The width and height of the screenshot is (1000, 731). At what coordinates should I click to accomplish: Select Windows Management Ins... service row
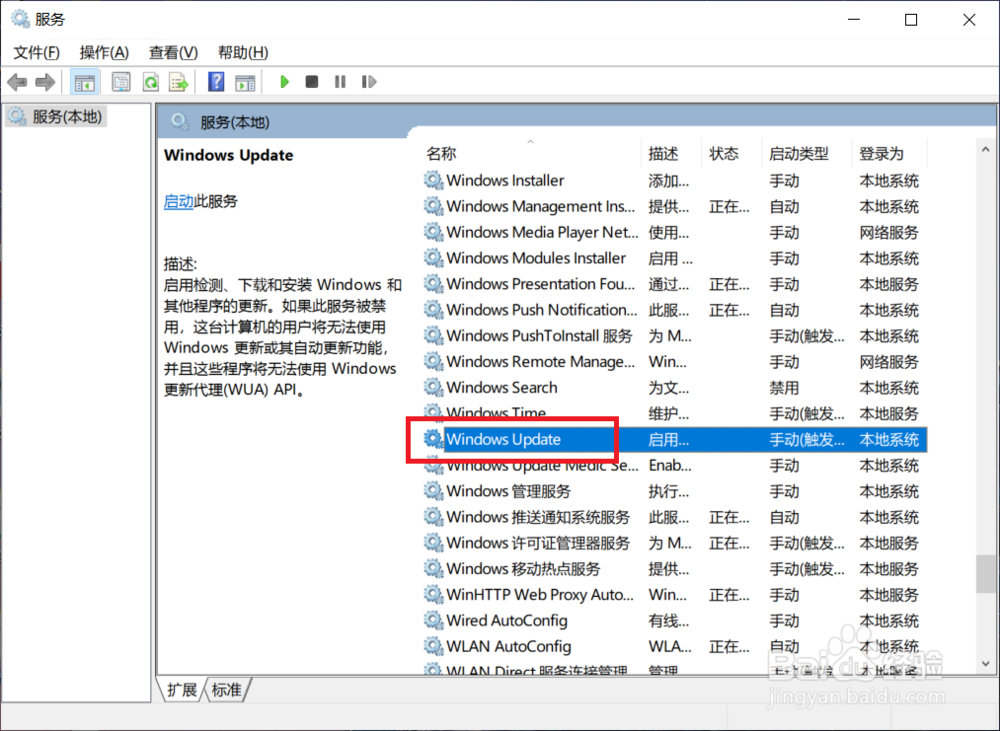[x=673, y=207]
